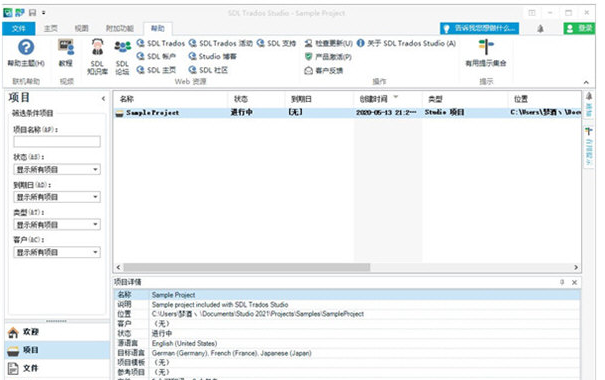Go to the 项目 projects view
Viewport: 605px width, 380px height.
(x=57, y=350)
